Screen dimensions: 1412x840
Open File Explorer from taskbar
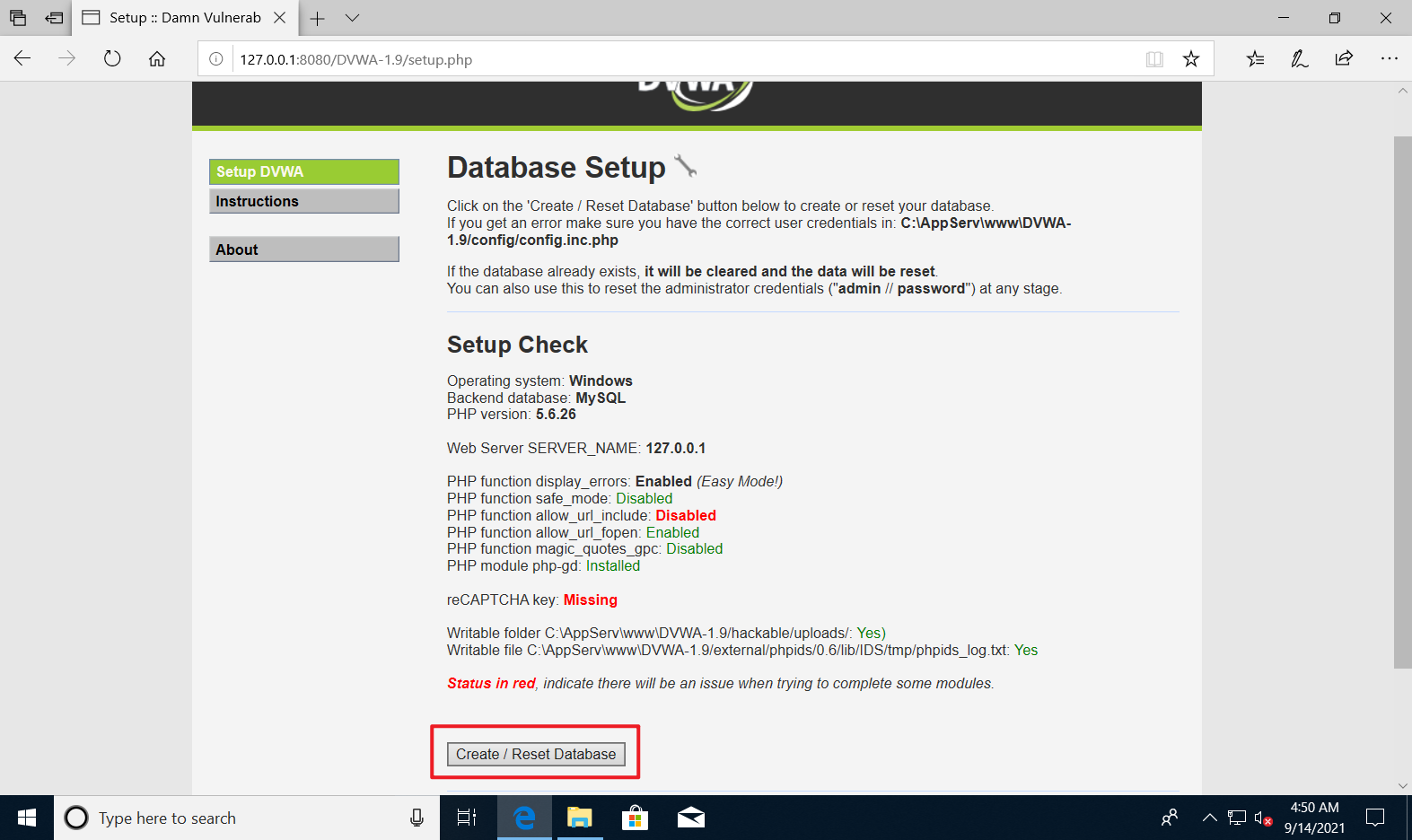(580, 818)
